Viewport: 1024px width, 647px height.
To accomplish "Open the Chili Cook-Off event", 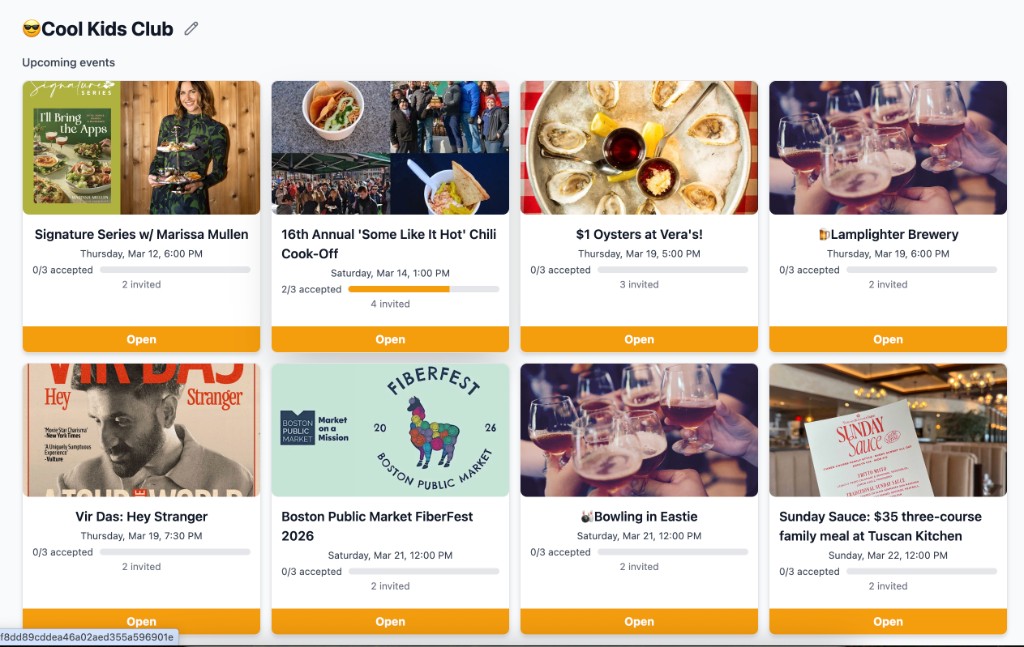I will tap(390, 339).
